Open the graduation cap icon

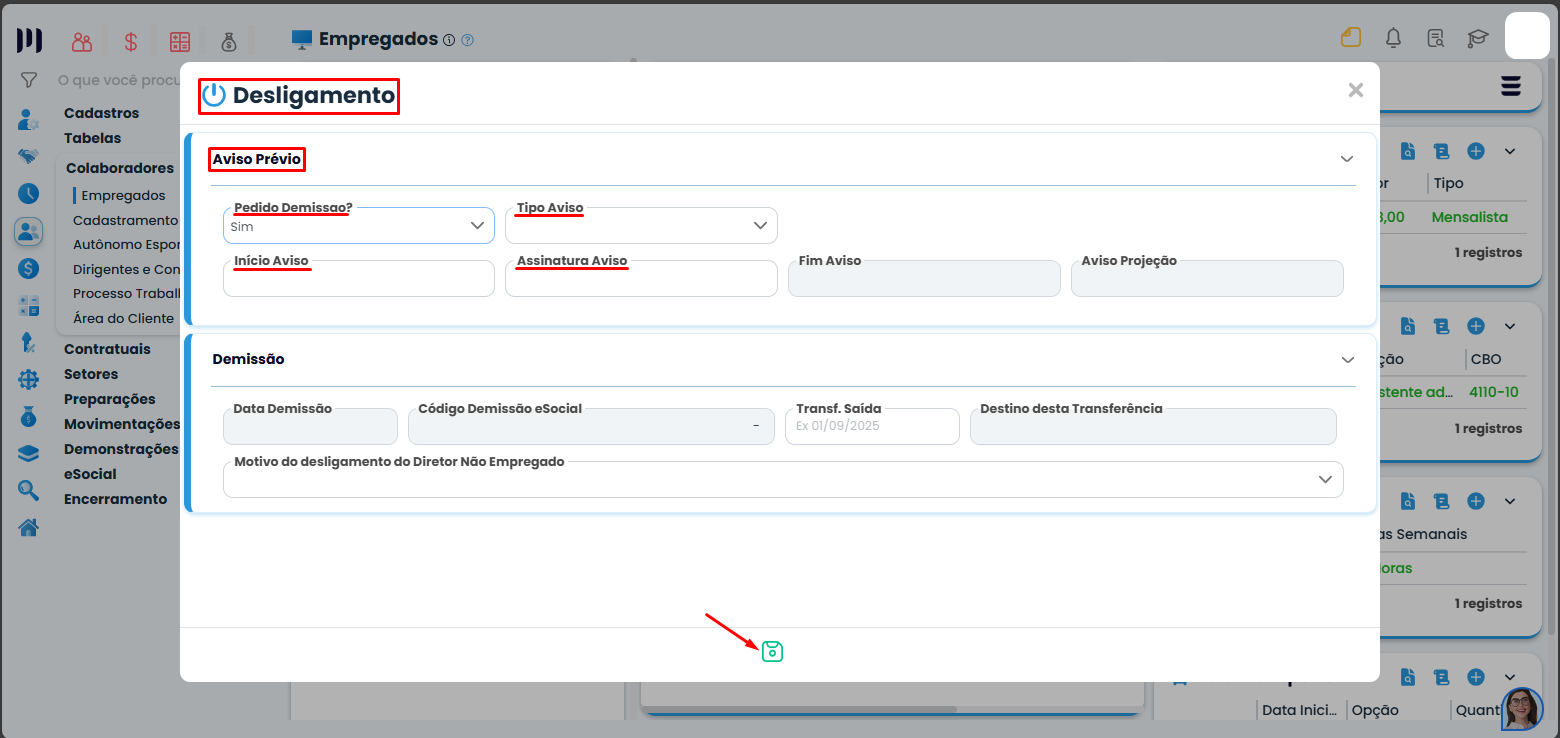point(1477,38)
